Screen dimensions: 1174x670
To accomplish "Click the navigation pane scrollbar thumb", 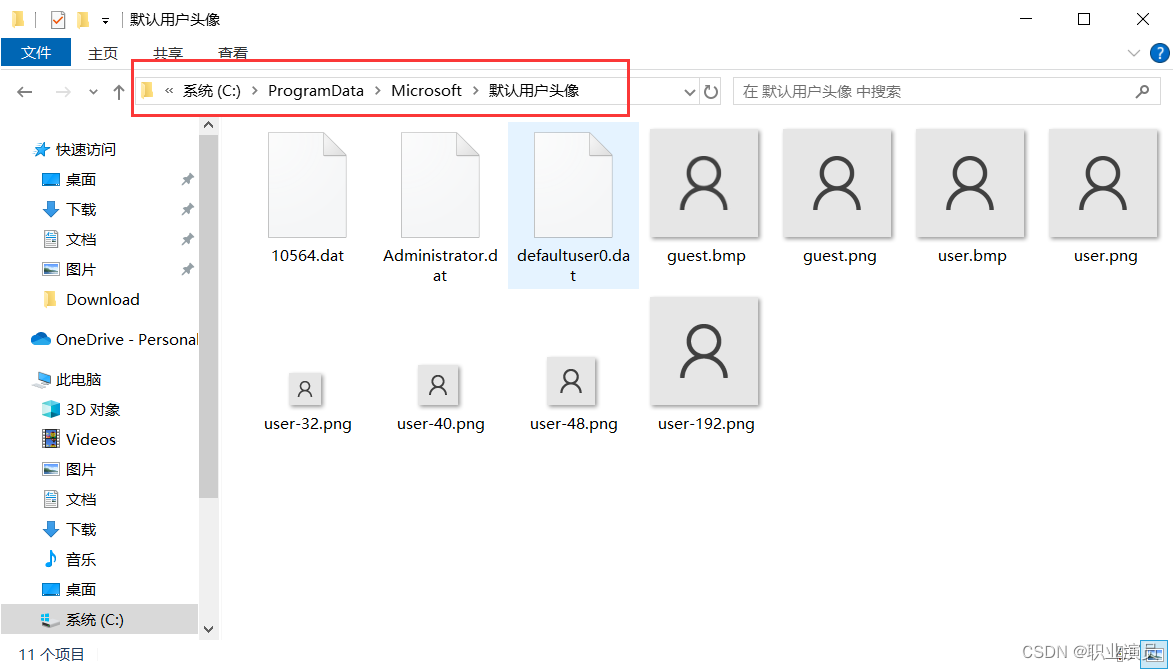I will coord(209,316).
